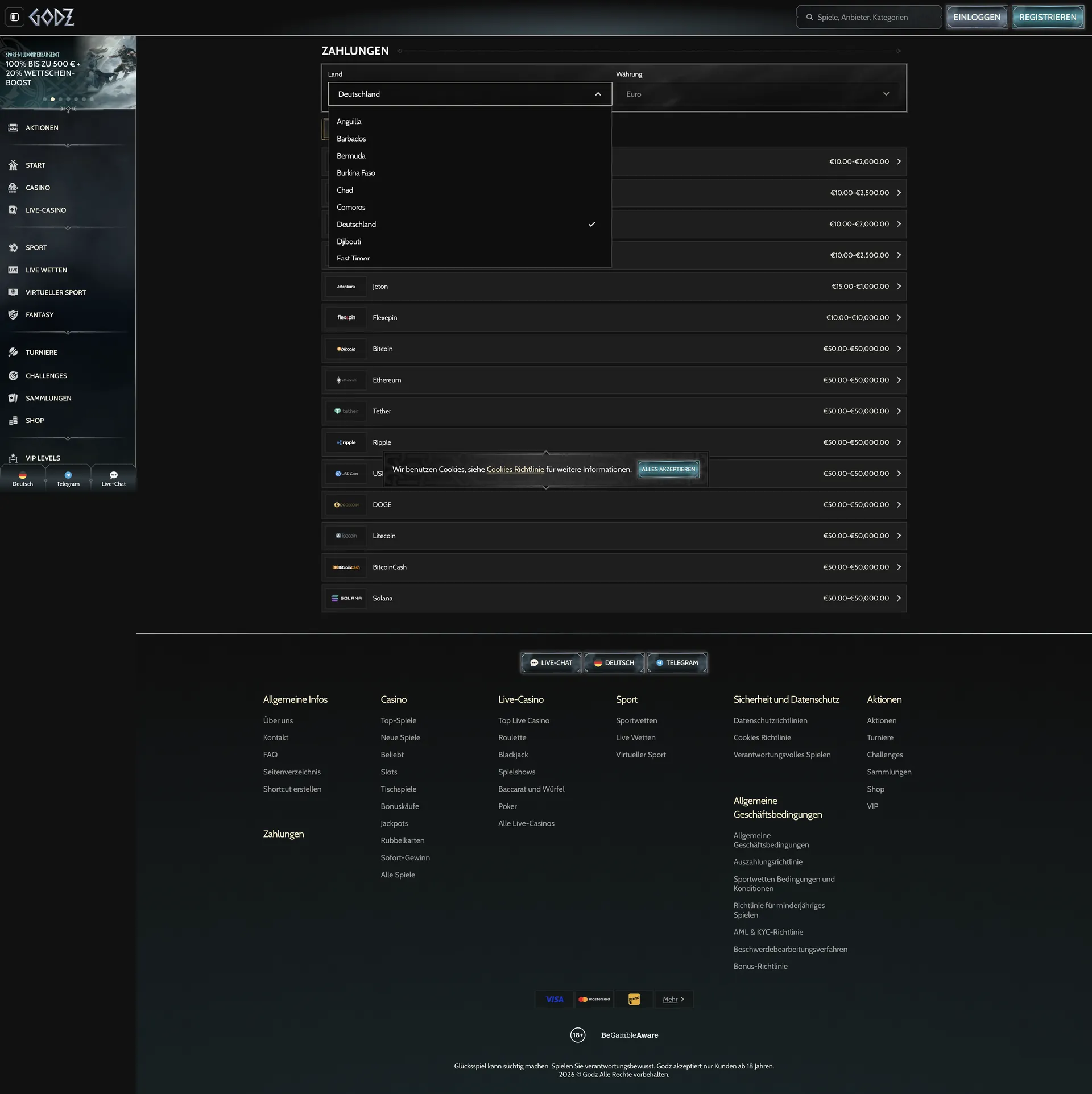Expand the Solana payment row
1092x1094 pixels.
click(x=614, y=598)
